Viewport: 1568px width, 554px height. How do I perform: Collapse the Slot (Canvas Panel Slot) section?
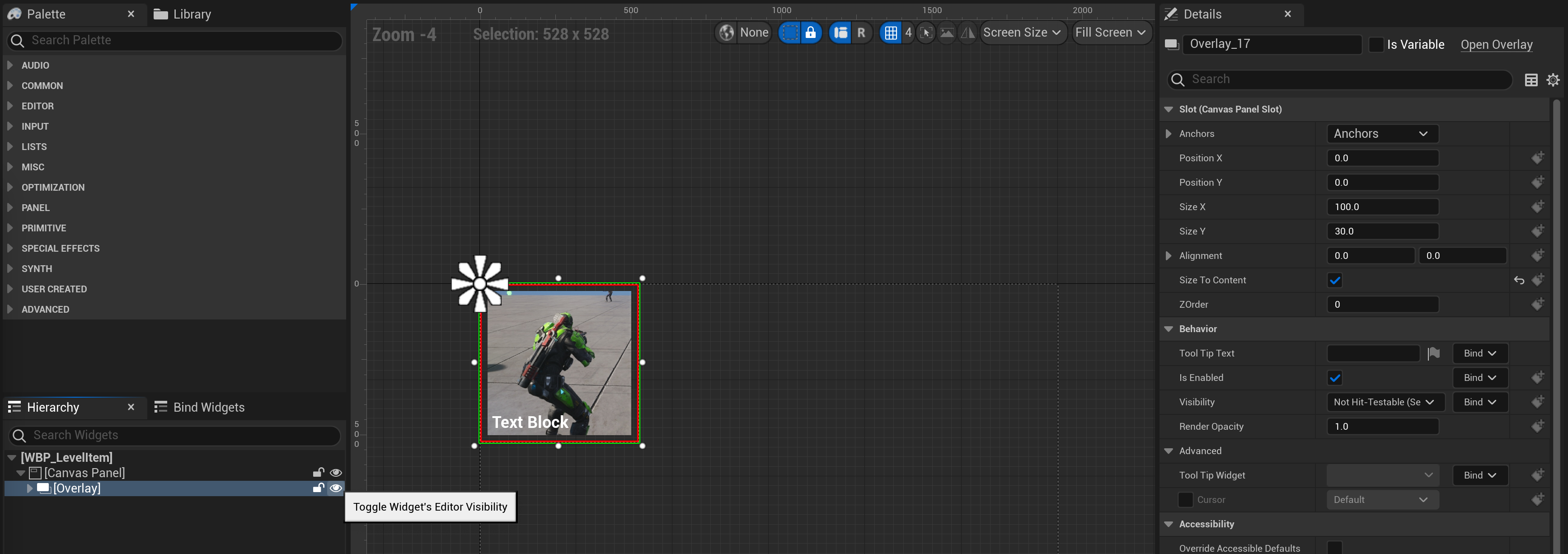[x=1168, y=109]
